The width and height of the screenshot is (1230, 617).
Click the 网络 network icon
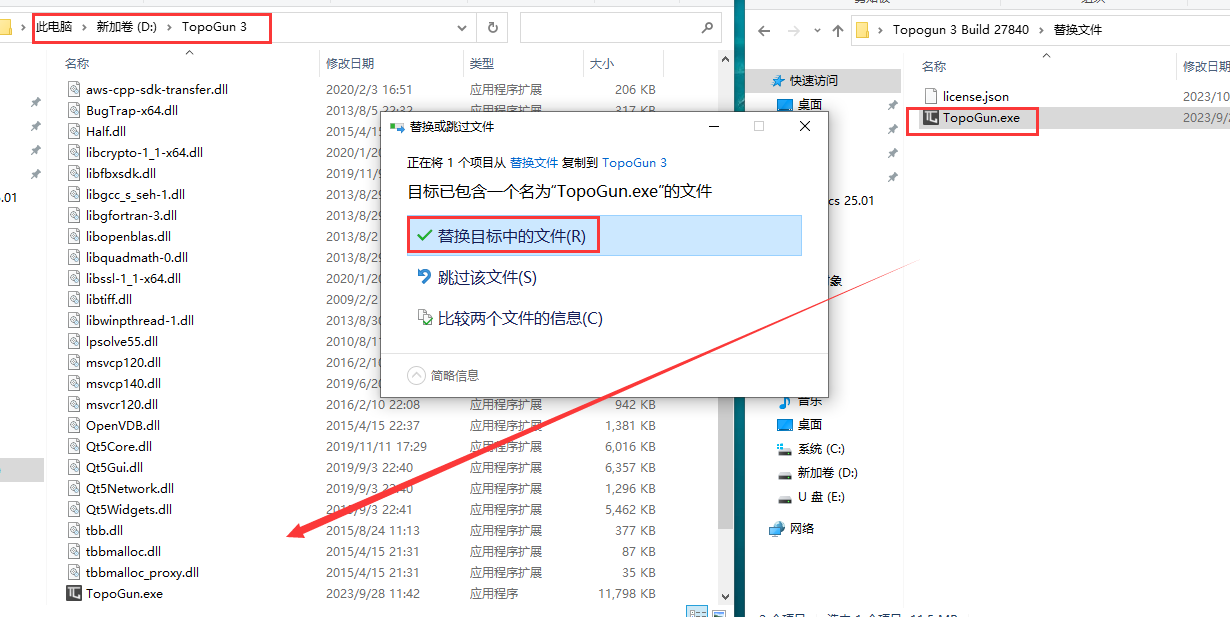[776, 528]
